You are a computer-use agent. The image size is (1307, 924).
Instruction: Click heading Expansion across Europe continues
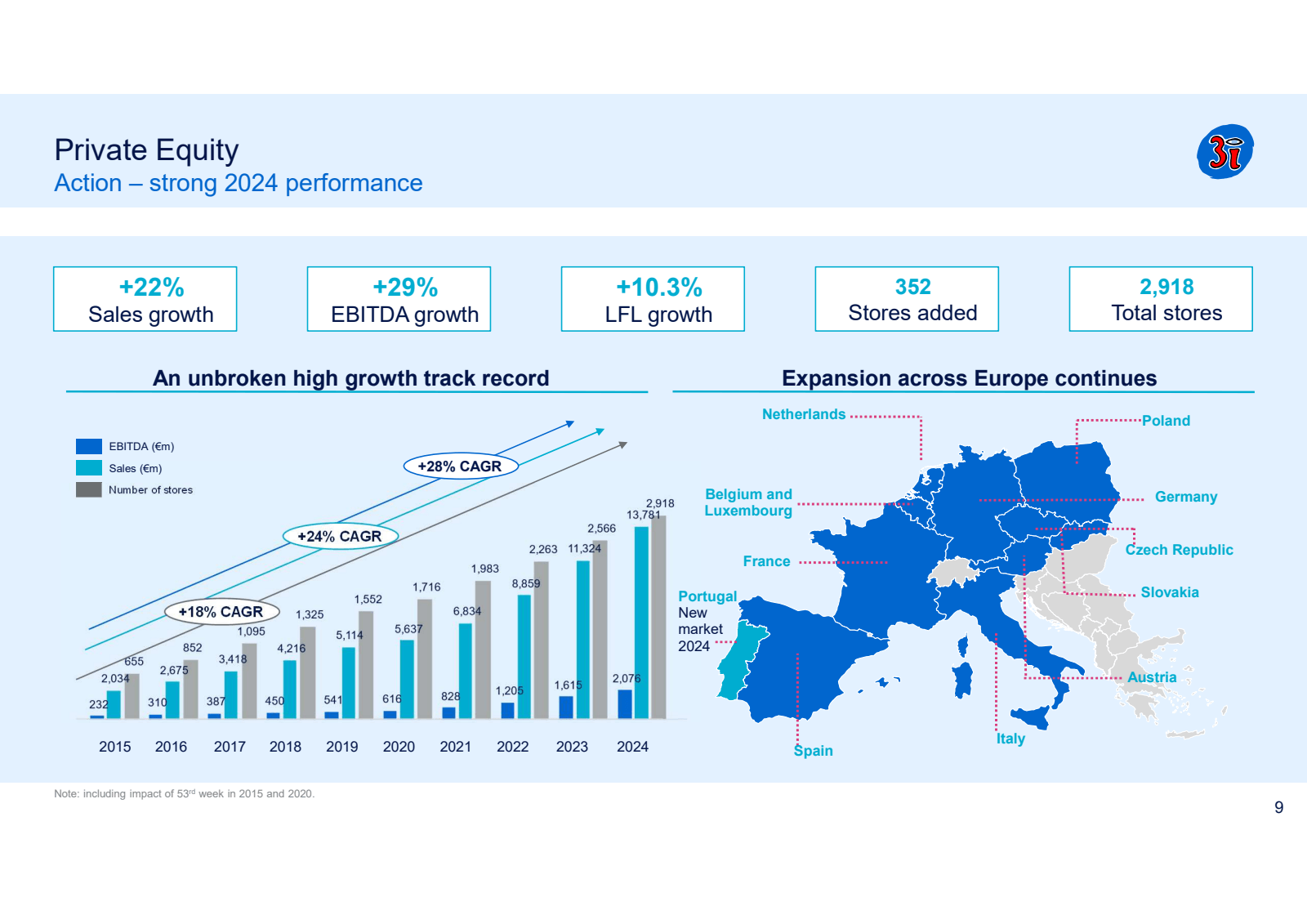coord(970,378)
